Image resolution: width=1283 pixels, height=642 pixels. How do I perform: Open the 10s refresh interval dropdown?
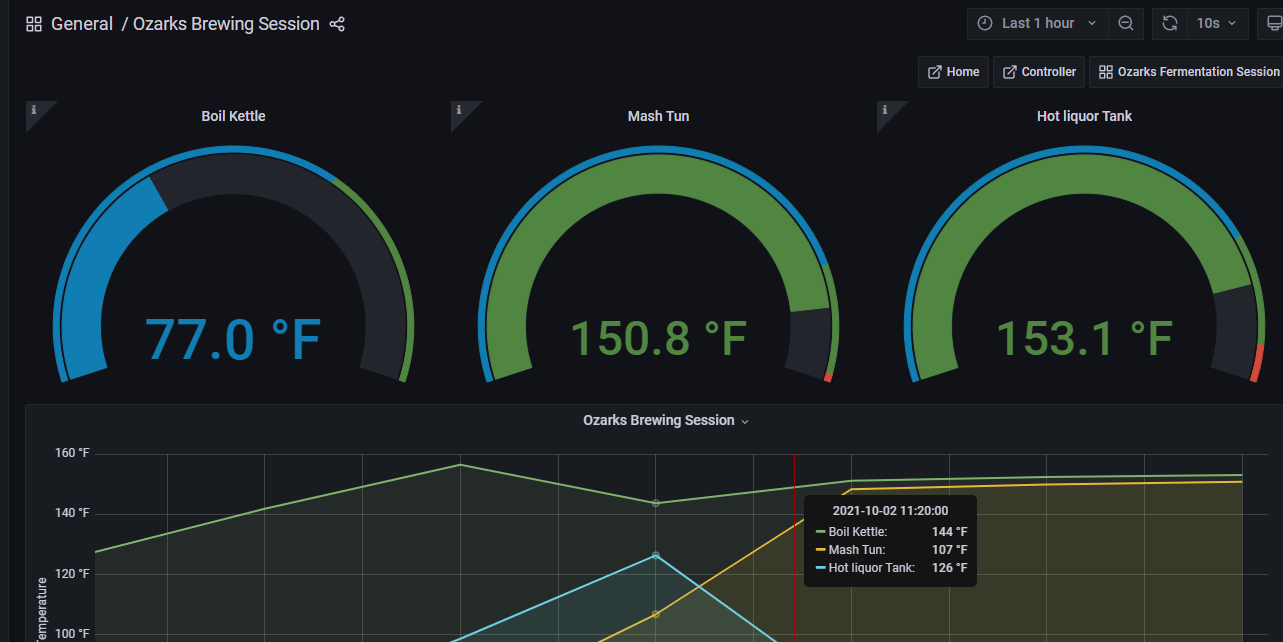[x=1216, y=23]
